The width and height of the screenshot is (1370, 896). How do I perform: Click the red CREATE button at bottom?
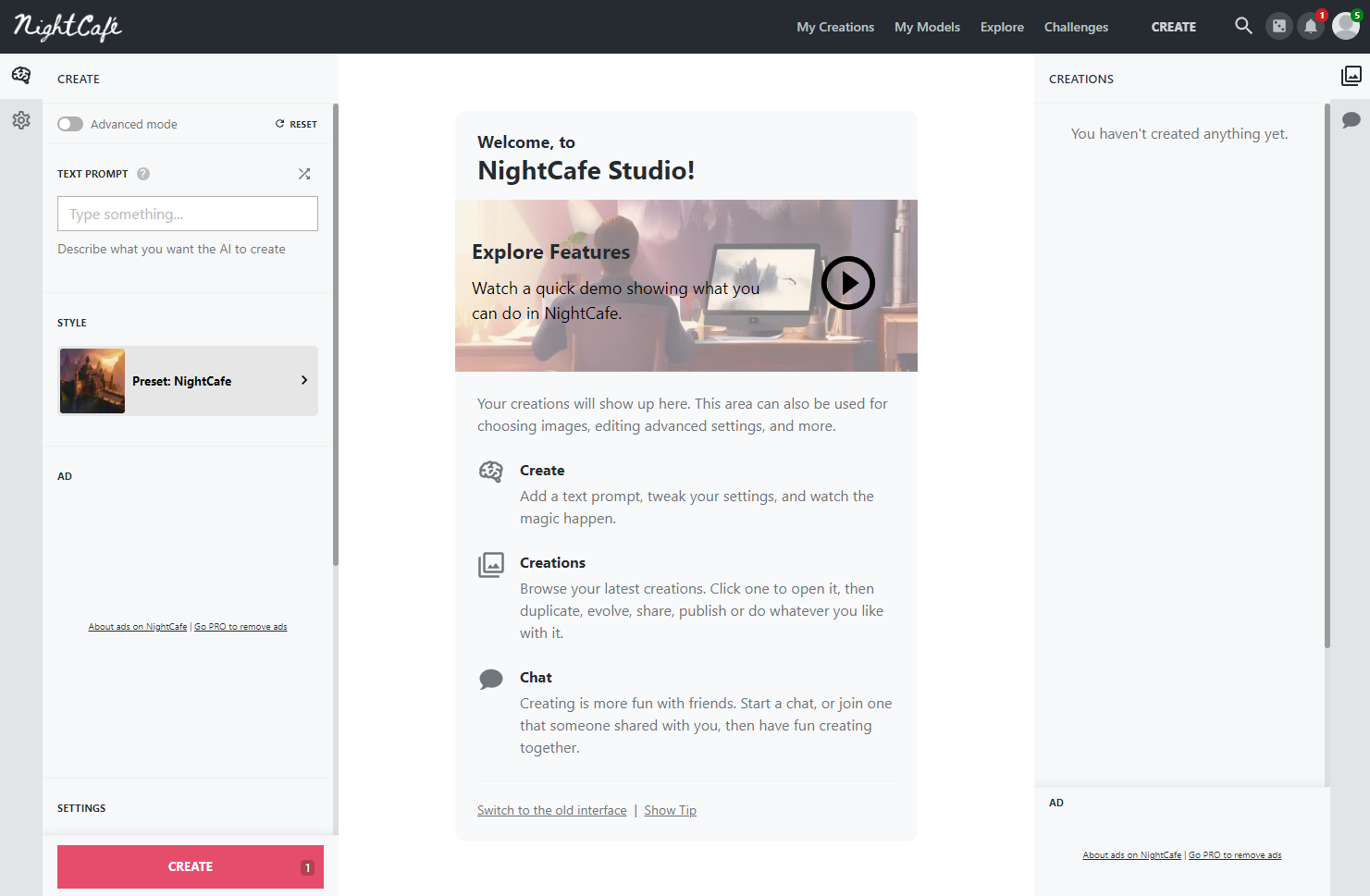click(191, 866)
